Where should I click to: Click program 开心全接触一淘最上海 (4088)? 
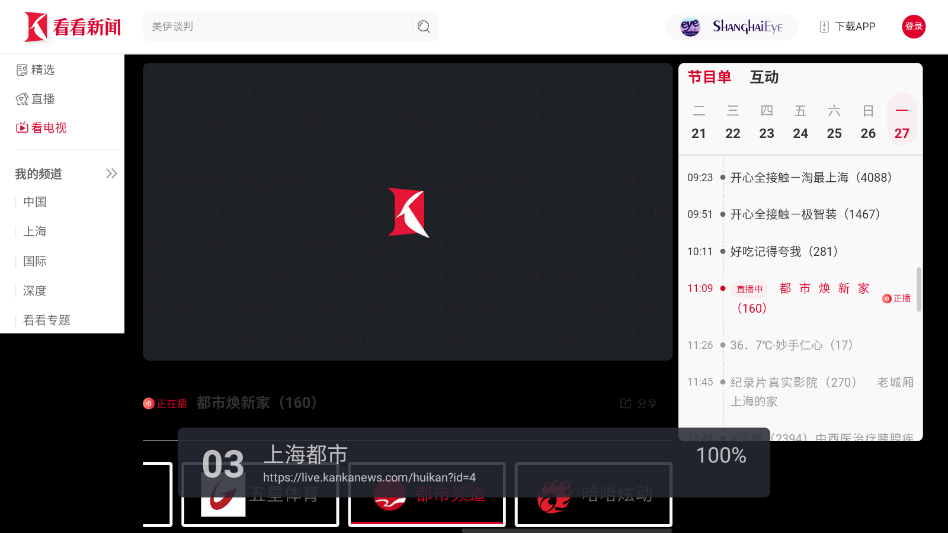click(811, 178)
